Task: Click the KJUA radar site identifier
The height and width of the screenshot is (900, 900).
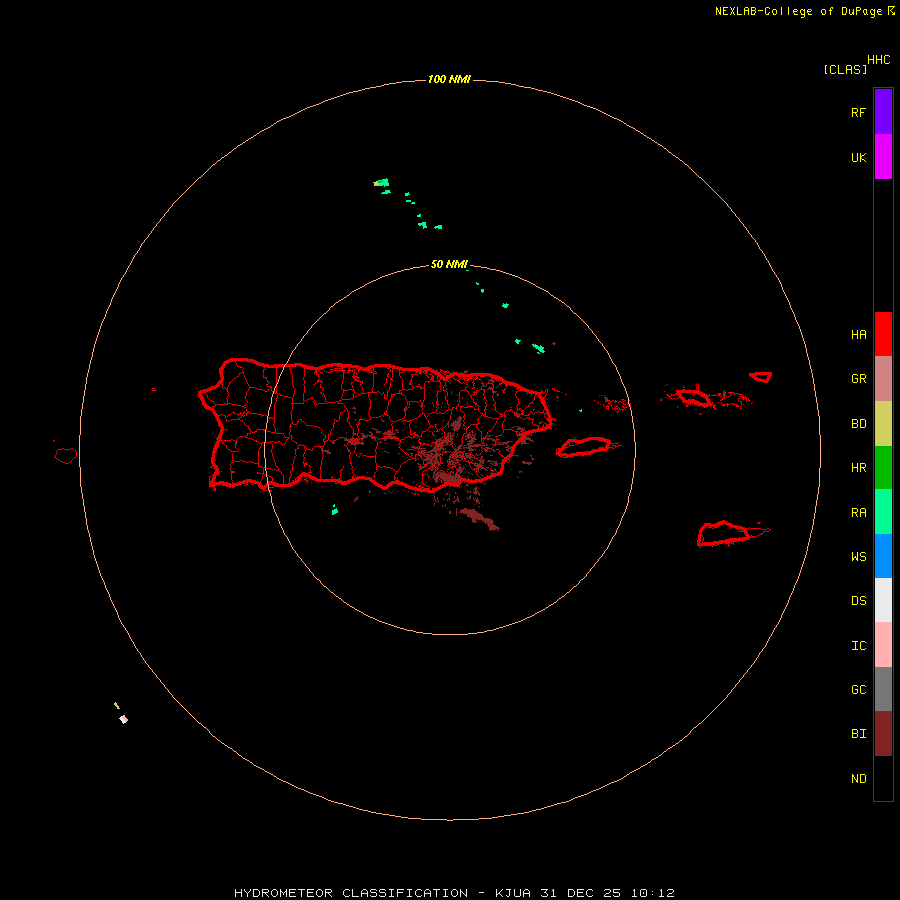Action: (513, 893)
